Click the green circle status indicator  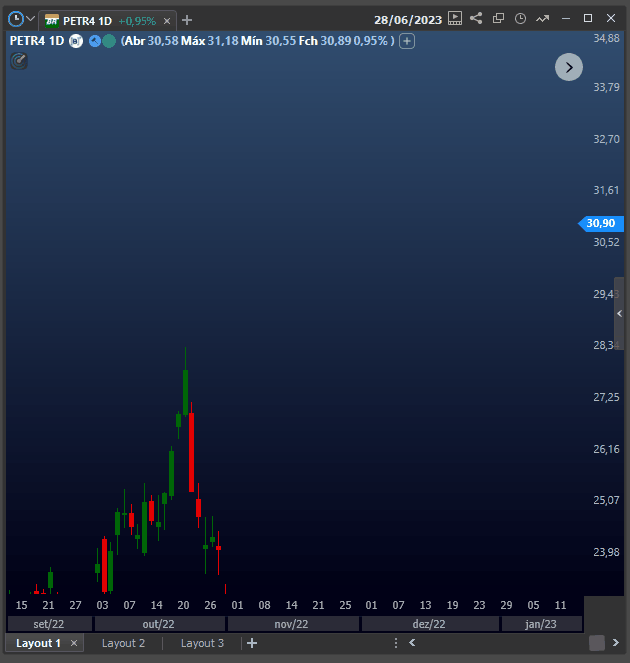tap(109, 41)
